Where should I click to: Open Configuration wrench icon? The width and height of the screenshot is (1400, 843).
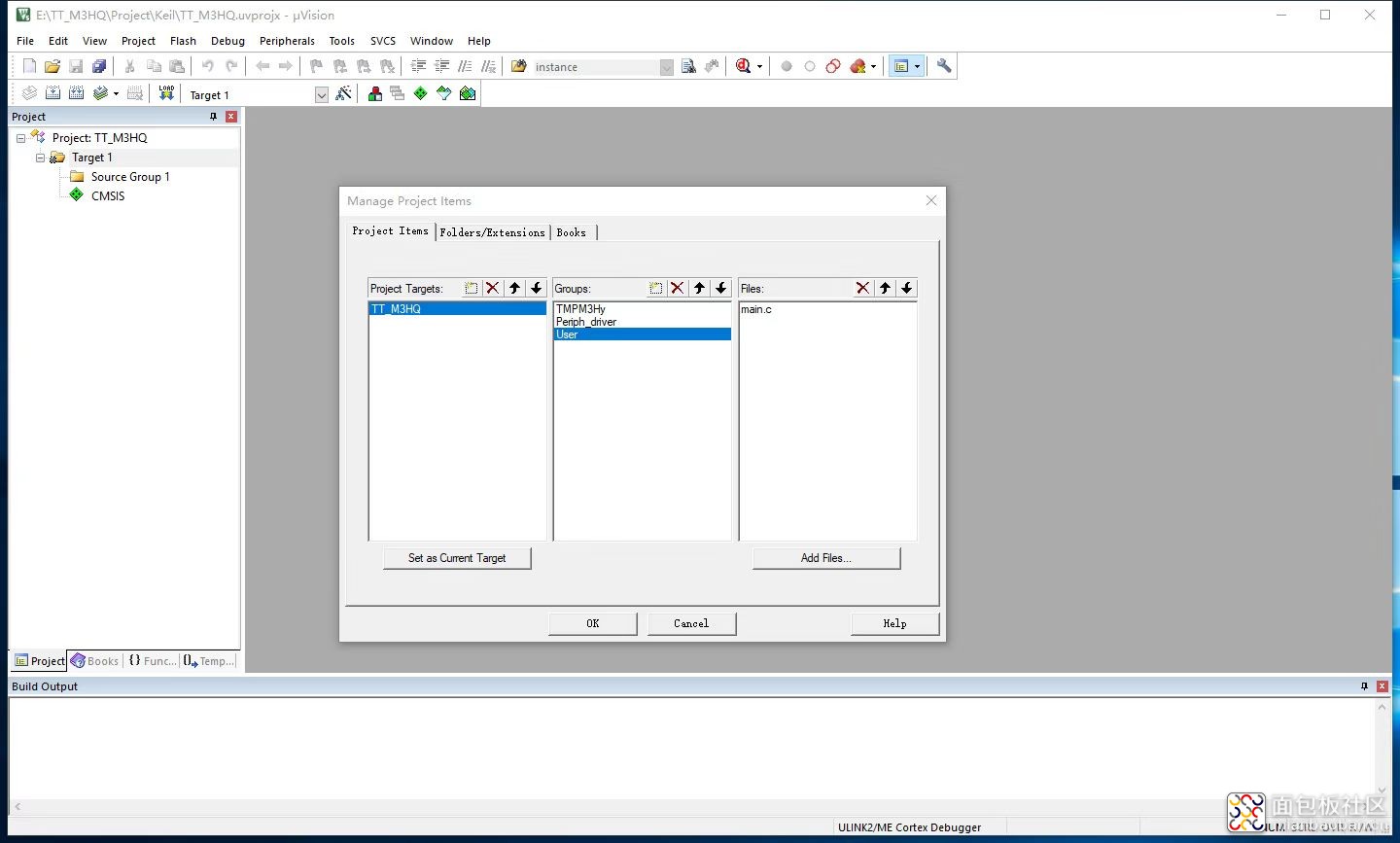(944, 66)
